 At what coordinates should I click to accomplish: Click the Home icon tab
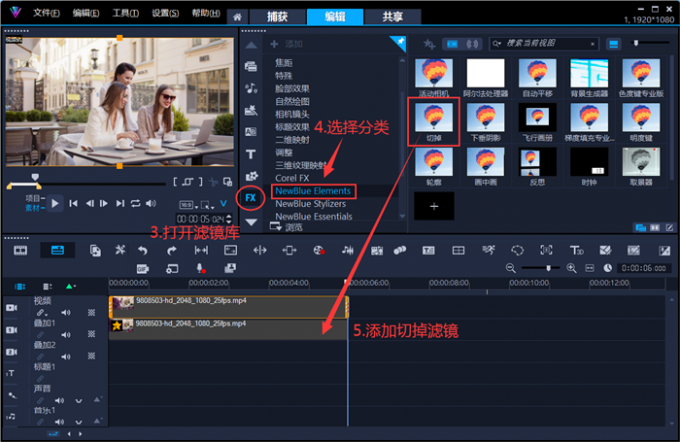coord(237,16)
